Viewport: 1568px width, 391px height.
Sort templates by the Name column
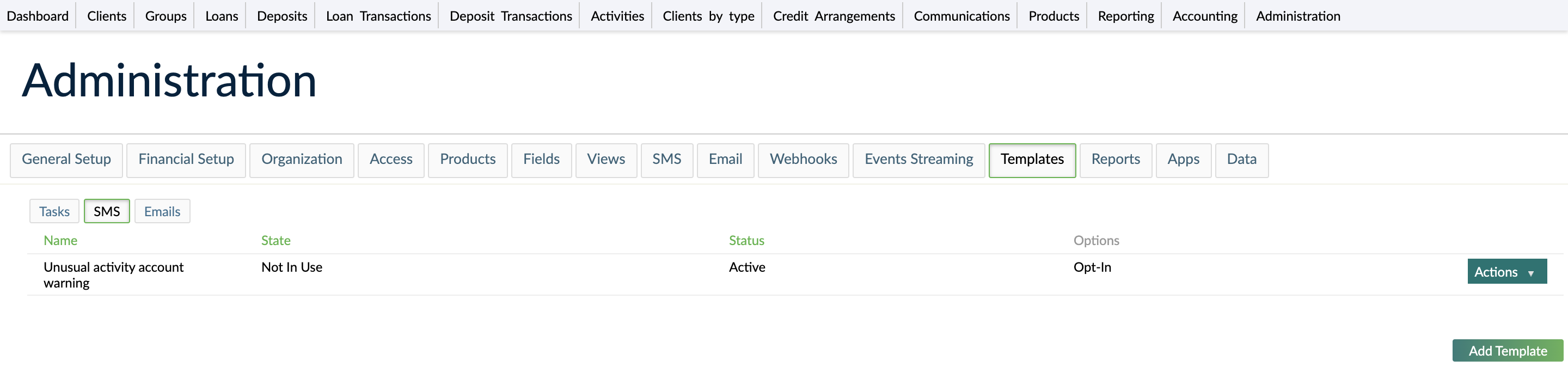(60, 240)
